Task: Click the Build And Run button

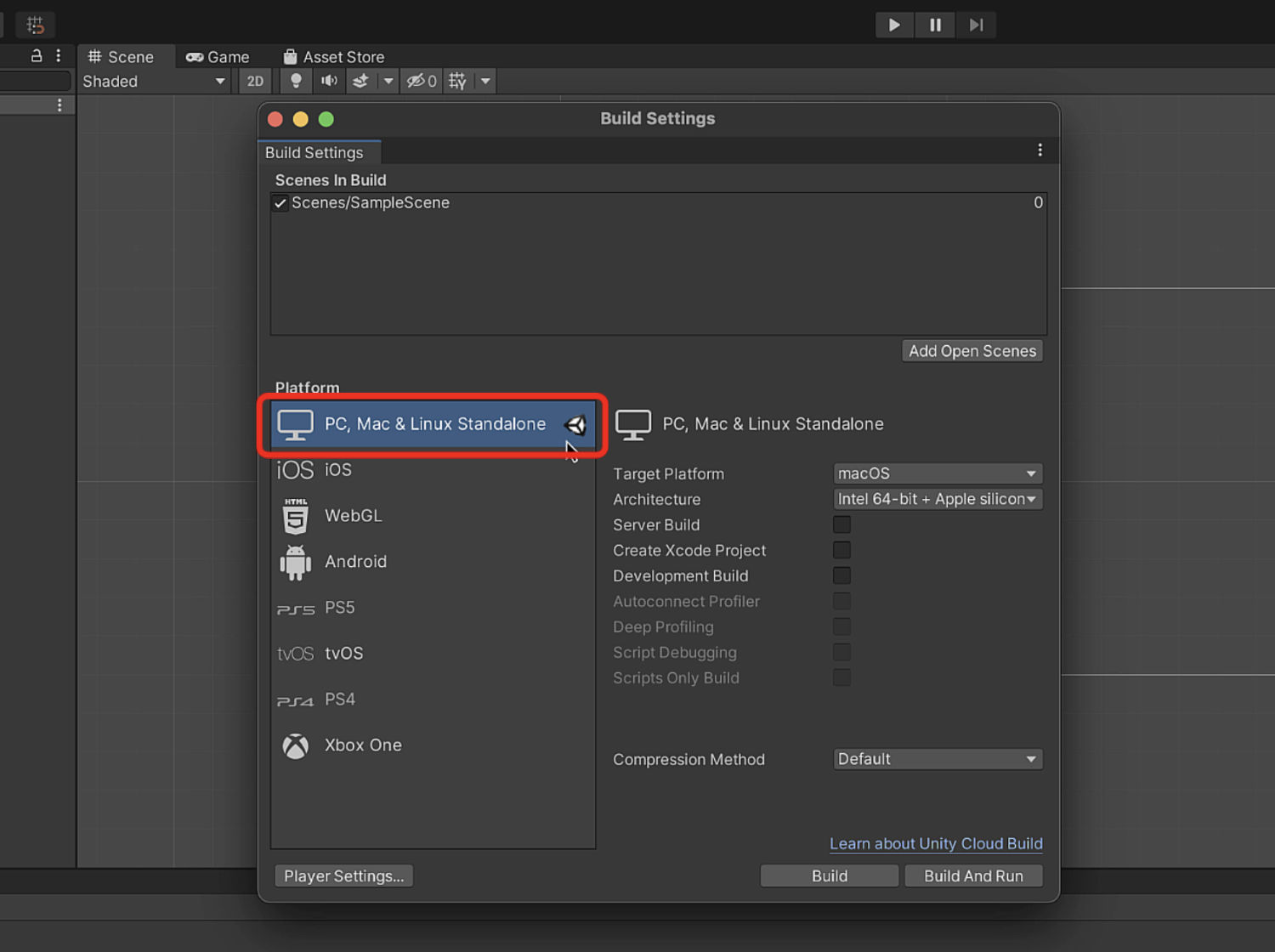Action: (x=973, y=876)
